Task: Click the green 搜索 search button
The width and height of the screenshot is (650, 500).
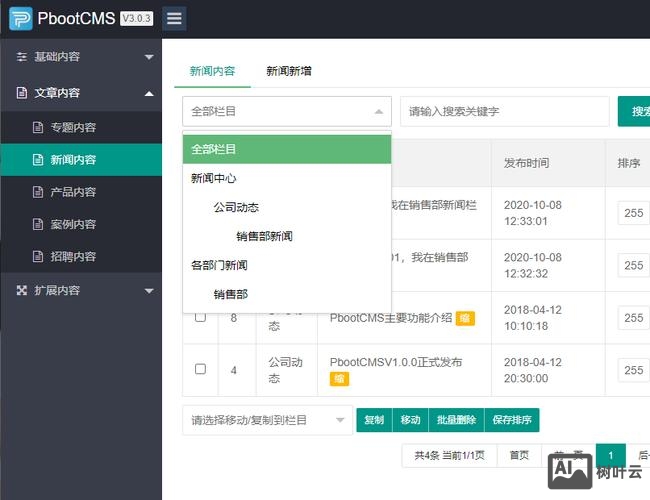Action: 634,111
